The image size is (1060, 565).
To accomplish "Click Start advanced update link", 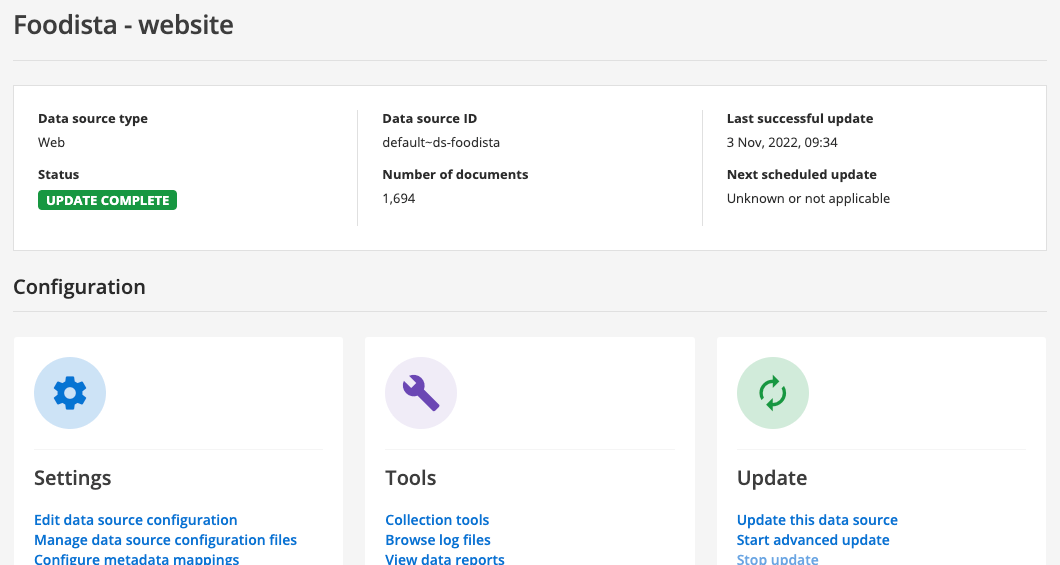I will (x=813, y=540).
